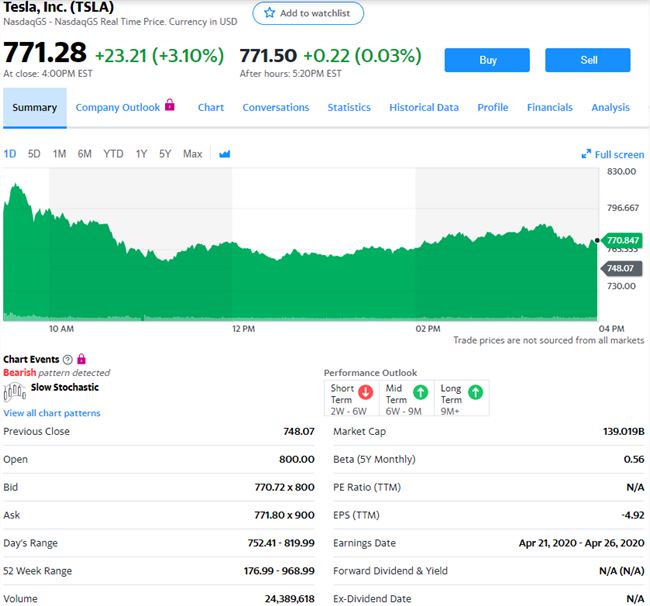This screenshot has width=650, height=606.
Task: Click the help question mark near Chart Events
Action: (68, 359)
